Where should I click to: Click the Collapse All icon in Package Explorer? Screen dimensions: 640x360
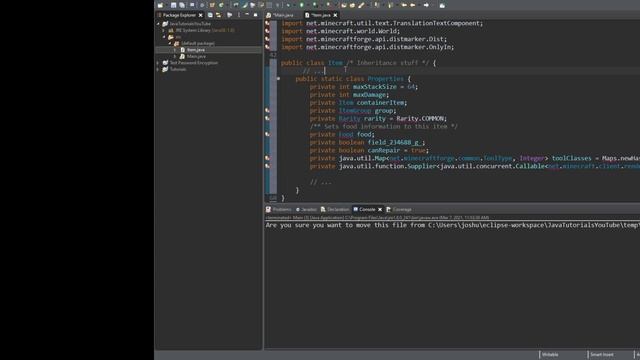[x=210, y=15]
